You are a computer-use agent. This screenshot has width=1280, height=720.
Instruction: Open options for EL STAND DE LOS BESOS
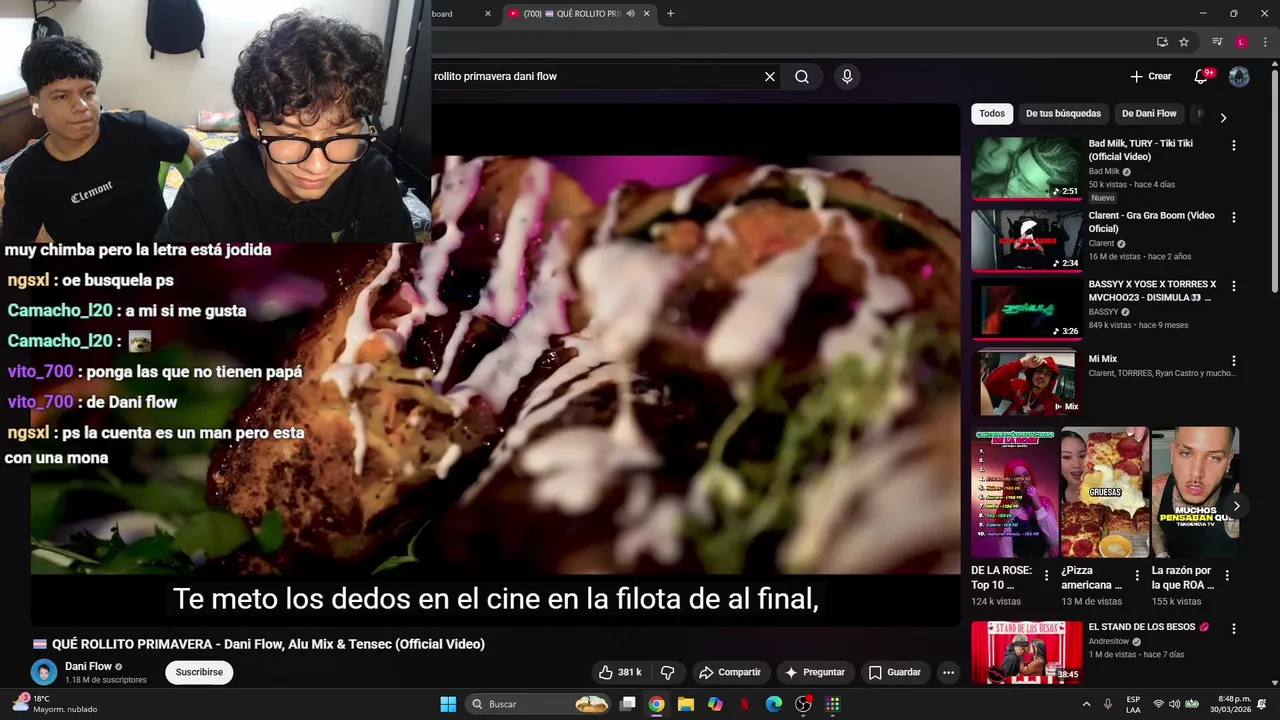tap(1233, 629)
